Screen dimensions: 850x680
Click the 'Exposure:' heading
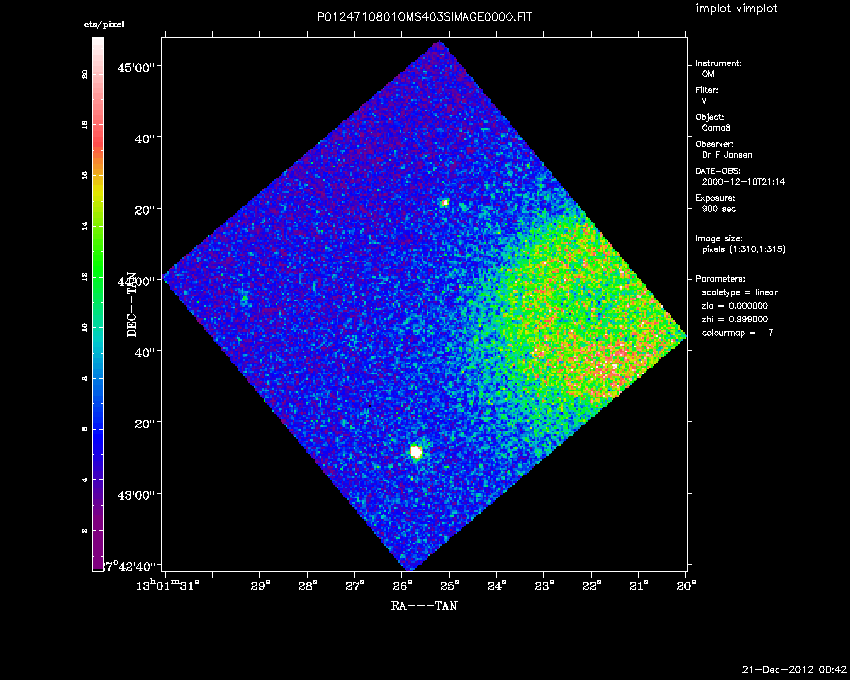tap(716, 198)
